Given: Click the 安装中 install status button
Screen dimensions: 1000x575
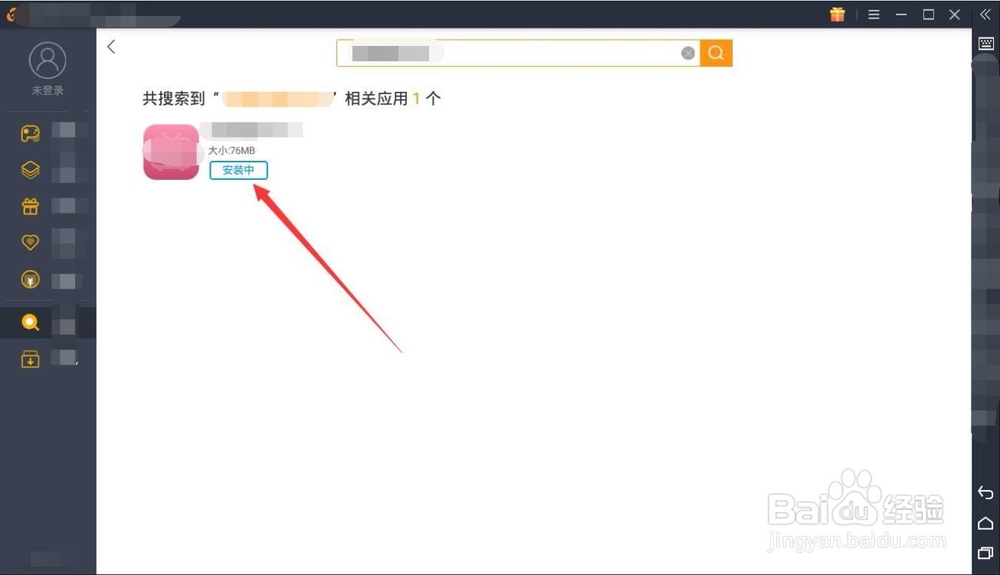Looking at the screenshot, I should pyautogui.click(x=239, y=170).
